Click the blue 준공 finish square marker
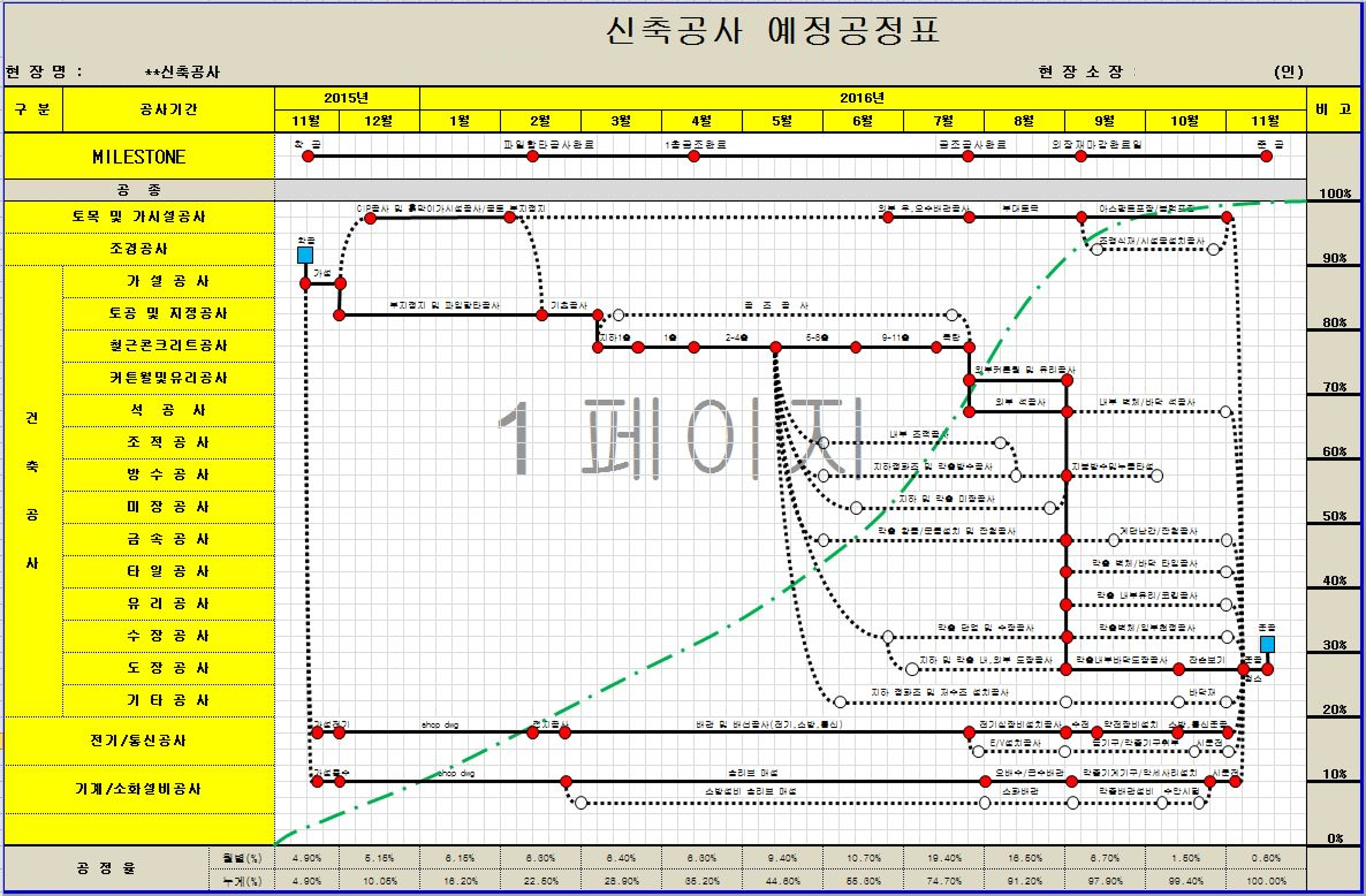The height and width of the screenshot is (896, 1366). pos(1267,644)
